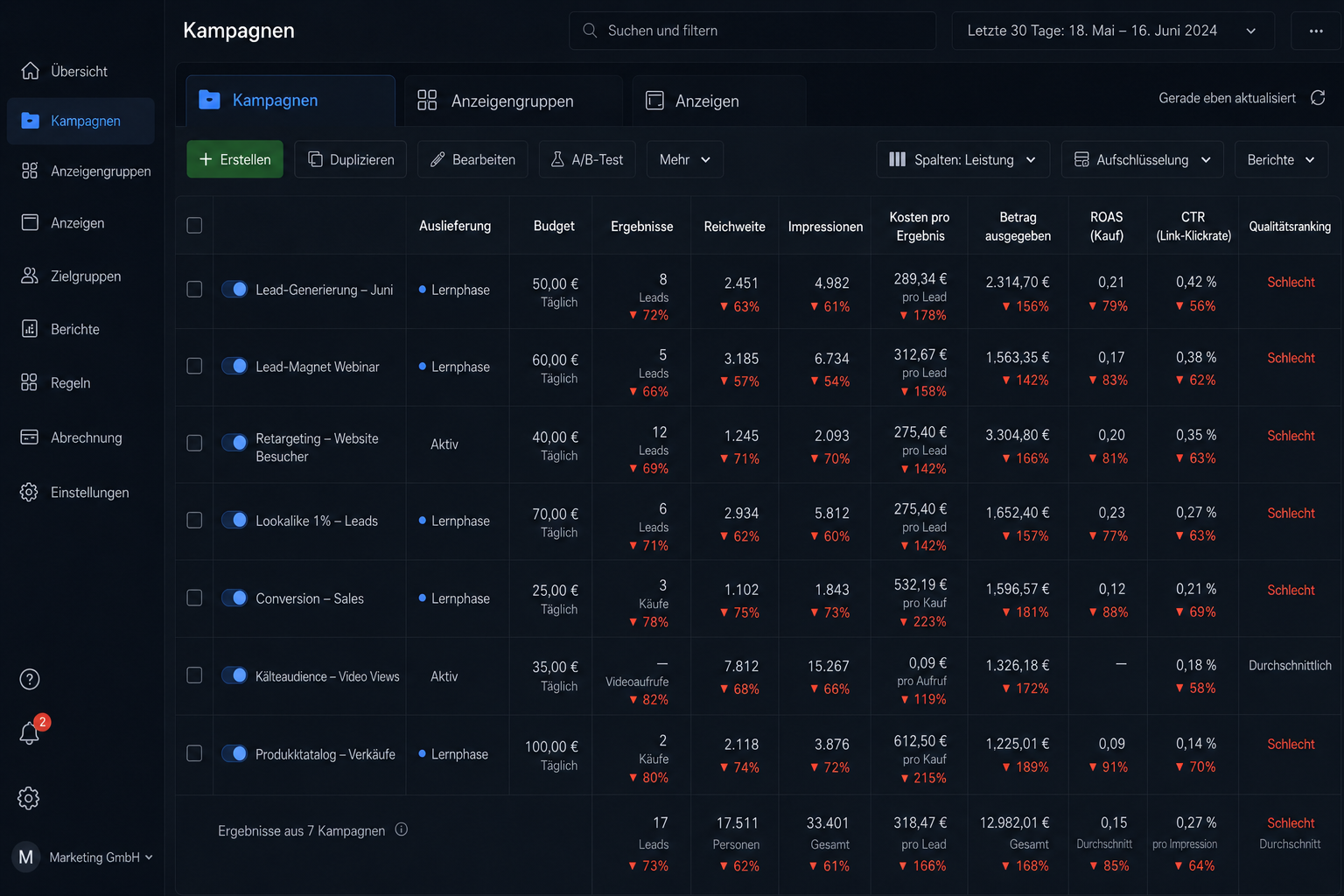Toggle off Lead-Generierung – Juni campaign

[x=234, y=289]
